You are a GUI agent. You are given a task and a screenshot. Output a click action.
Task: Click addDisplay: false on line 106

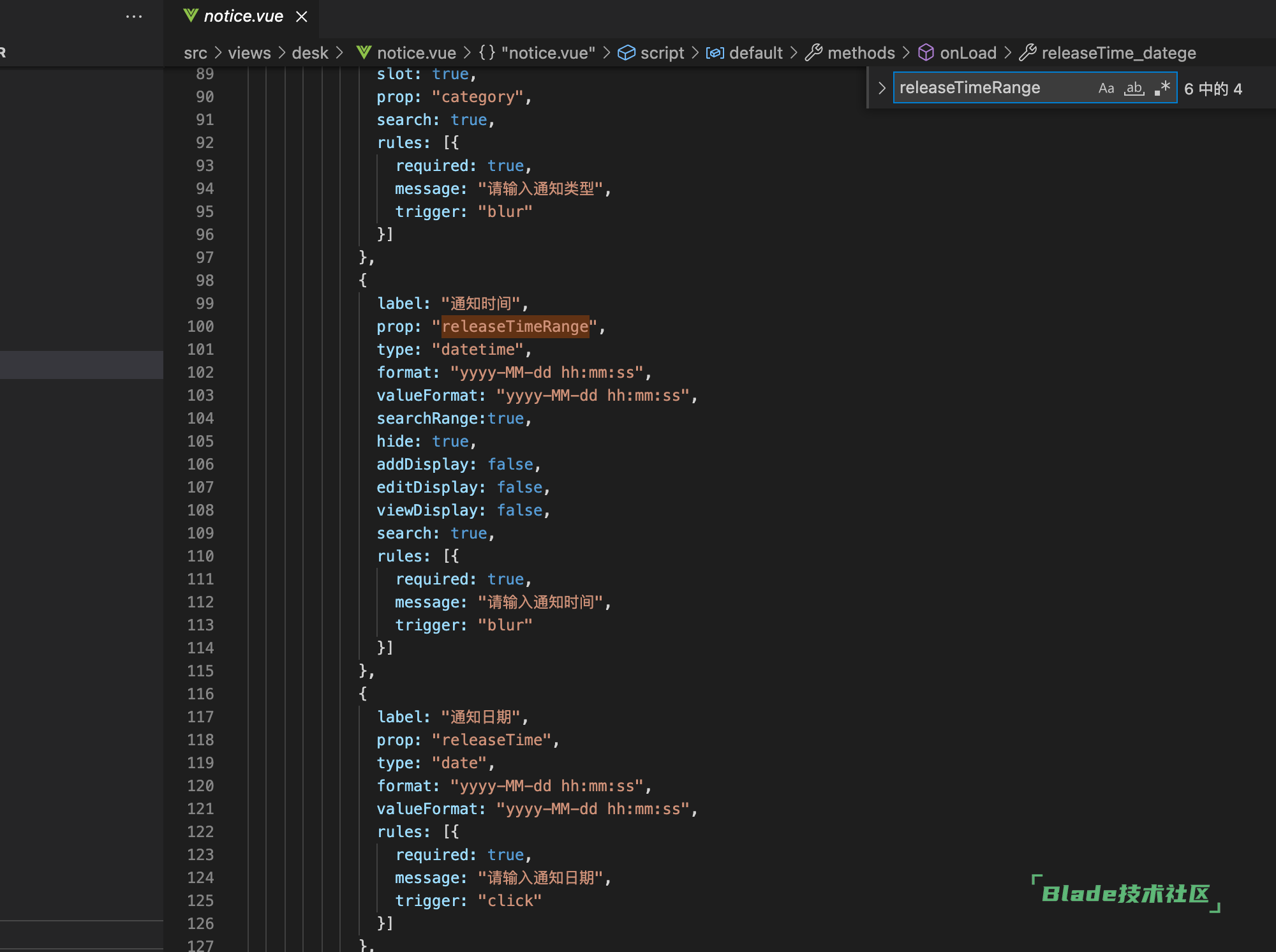coord(455,465)
